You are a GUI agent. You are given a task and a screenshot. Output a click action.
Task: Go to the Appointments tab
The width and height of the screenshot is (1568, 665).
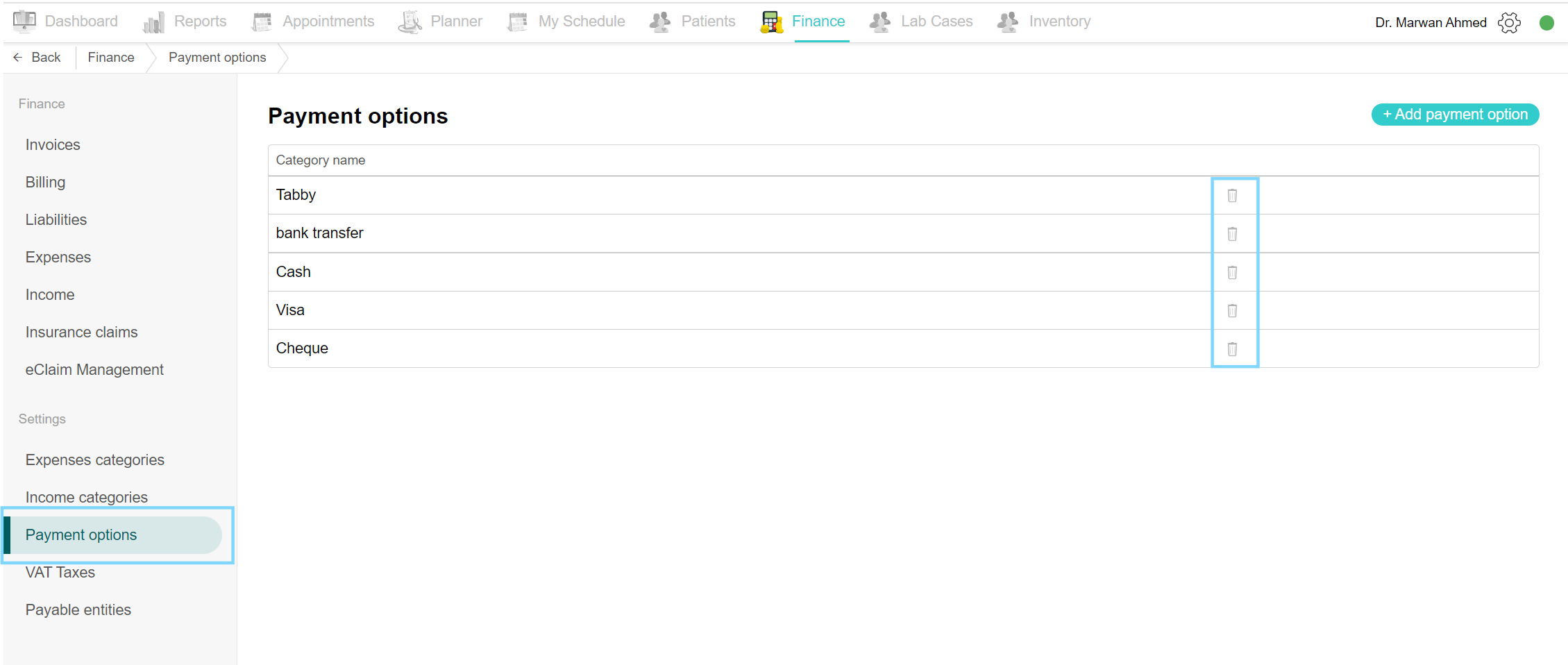click(328, 22)
